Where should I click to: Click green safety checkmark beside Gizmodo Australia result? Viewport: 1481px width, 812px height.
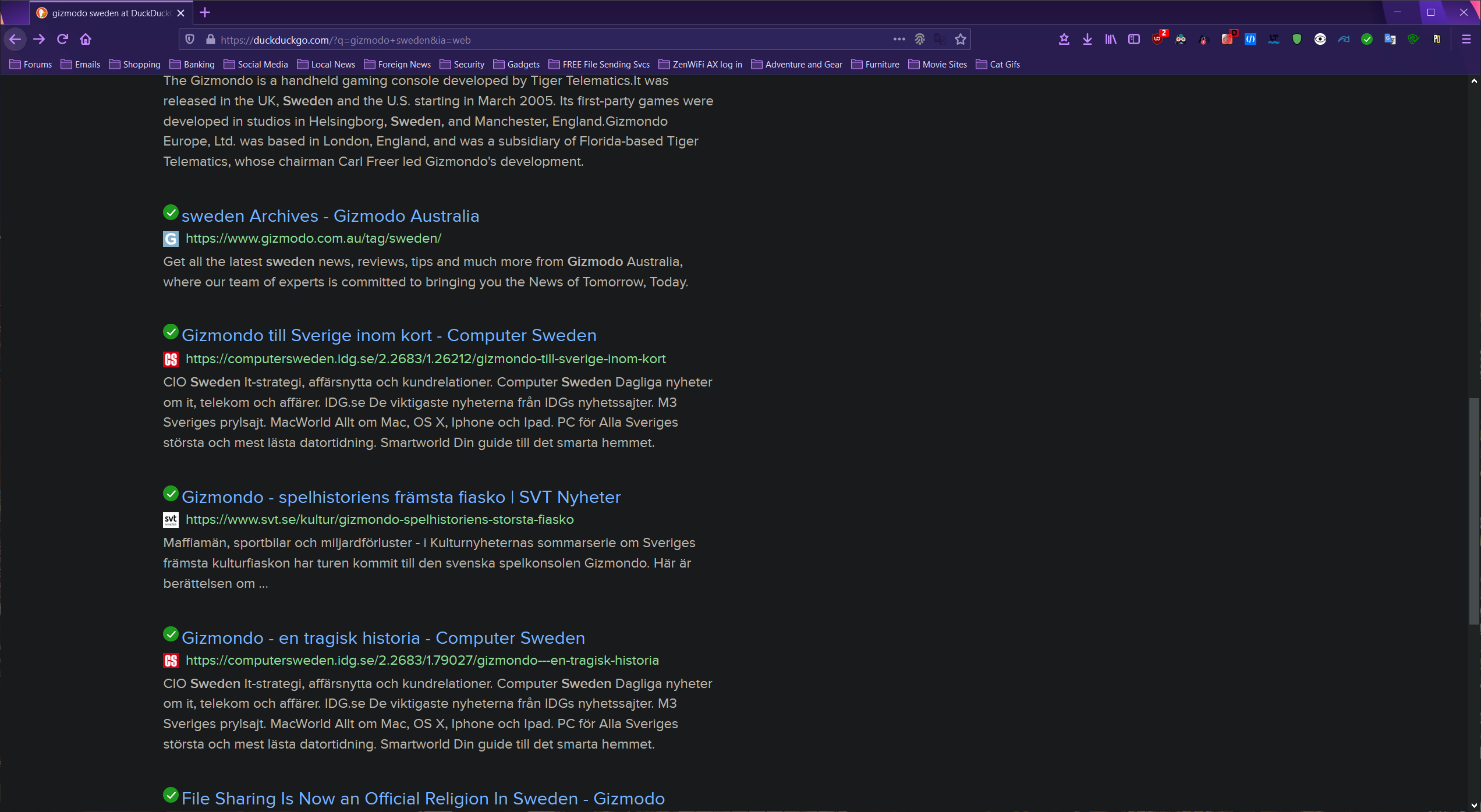(171, 212)
